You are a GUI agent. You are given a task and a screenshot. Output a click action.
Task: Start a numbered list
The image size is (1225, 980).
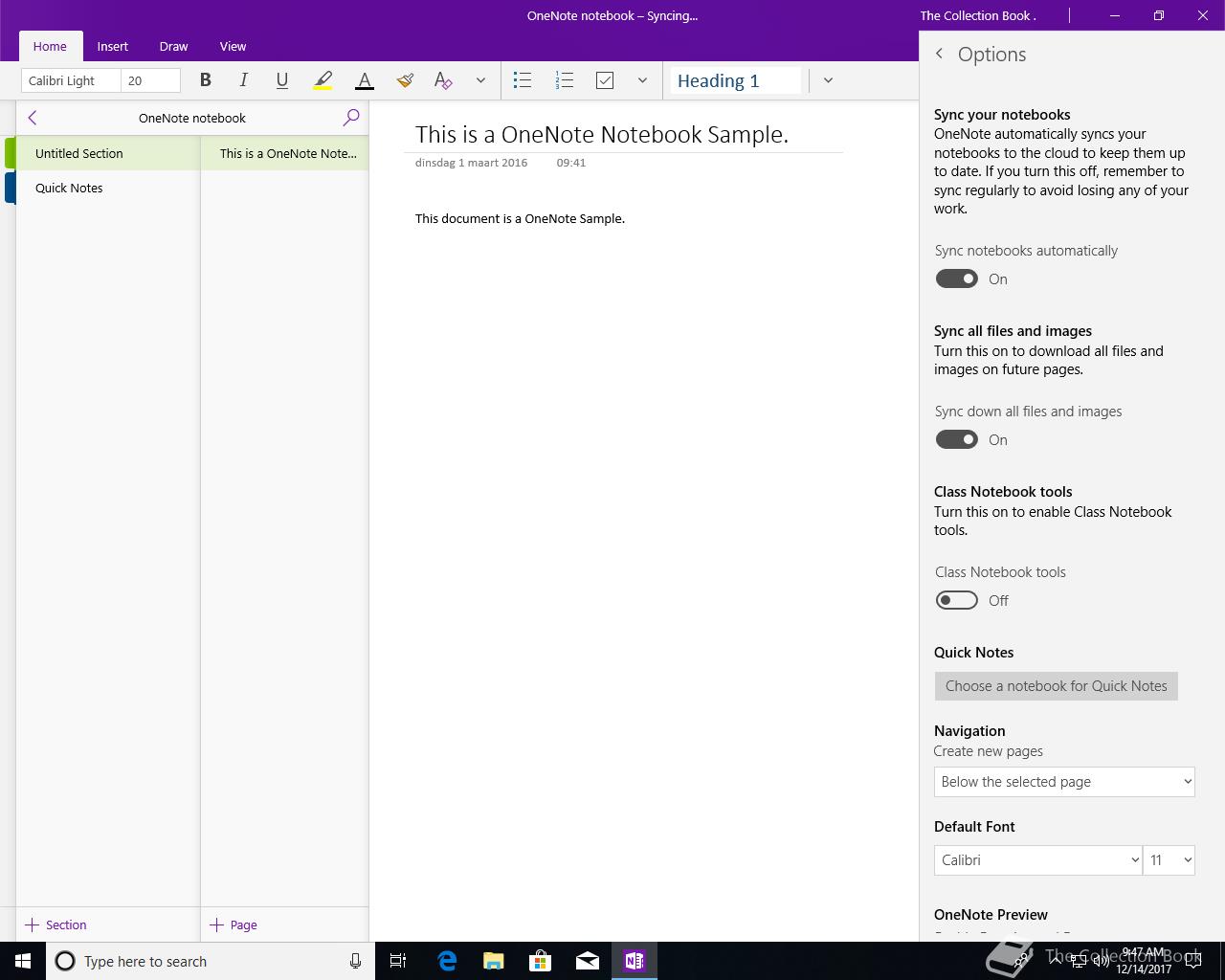pos(565,80)
